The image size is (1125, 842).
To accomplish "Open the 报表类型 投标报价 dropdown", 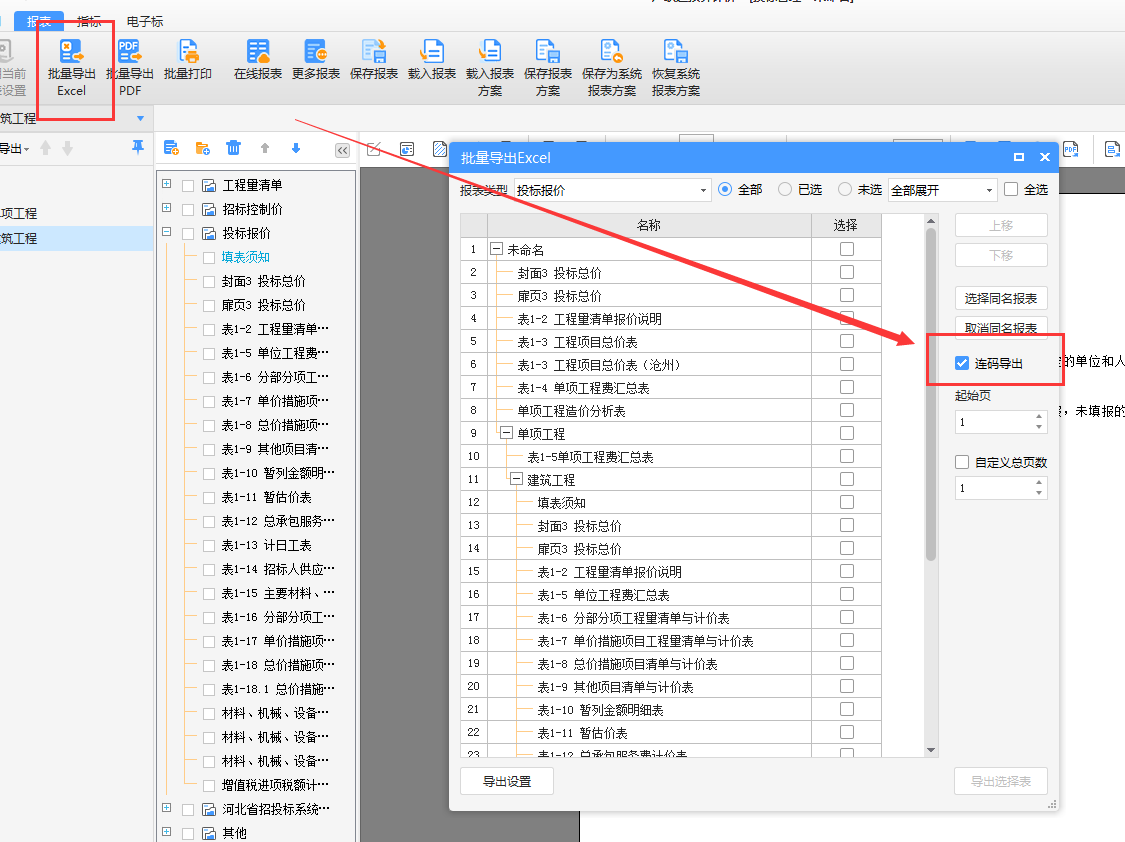I will [x=613, y=190].
